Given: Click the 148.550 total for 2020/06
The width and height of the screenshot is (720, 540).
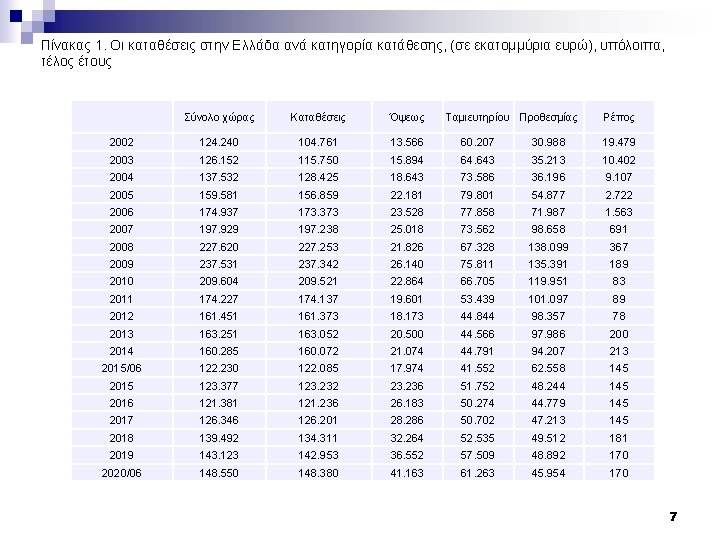Looking at the screenshot, I should tap(219, 473).
